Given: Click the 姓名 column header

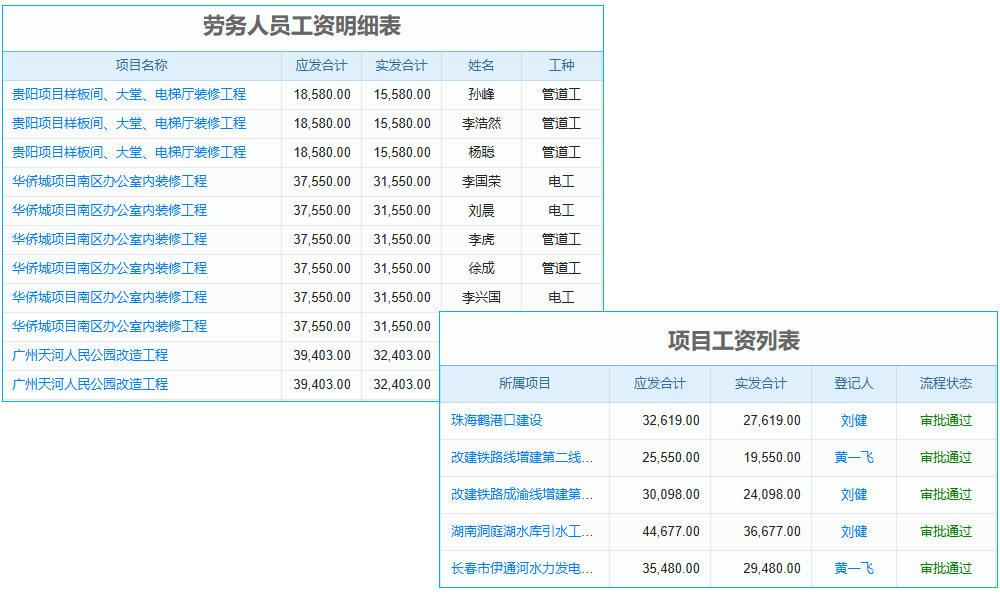Looking at the screenshot, I should [481, 65].
